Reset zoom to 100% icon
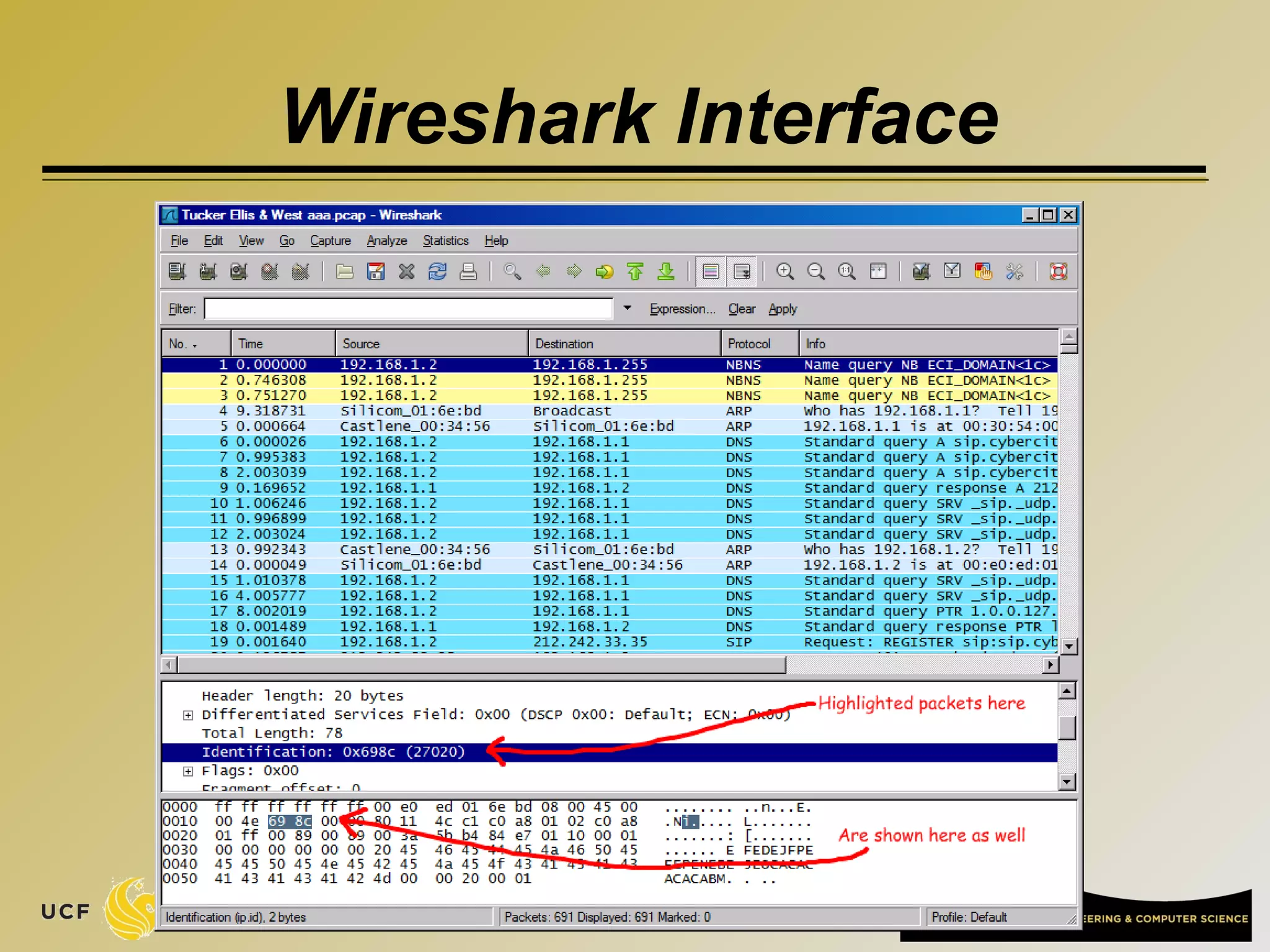 [x=847, y=271]
